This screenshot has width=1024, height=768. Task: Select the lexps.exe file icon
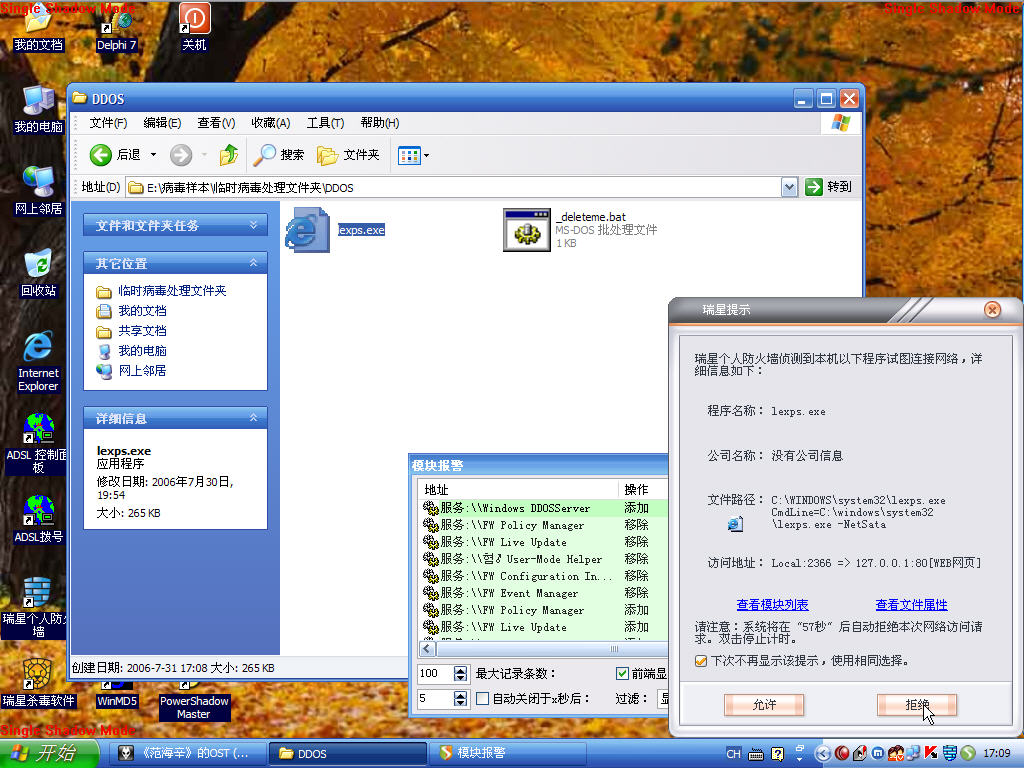pyautogui.click(x=307, y=229)
